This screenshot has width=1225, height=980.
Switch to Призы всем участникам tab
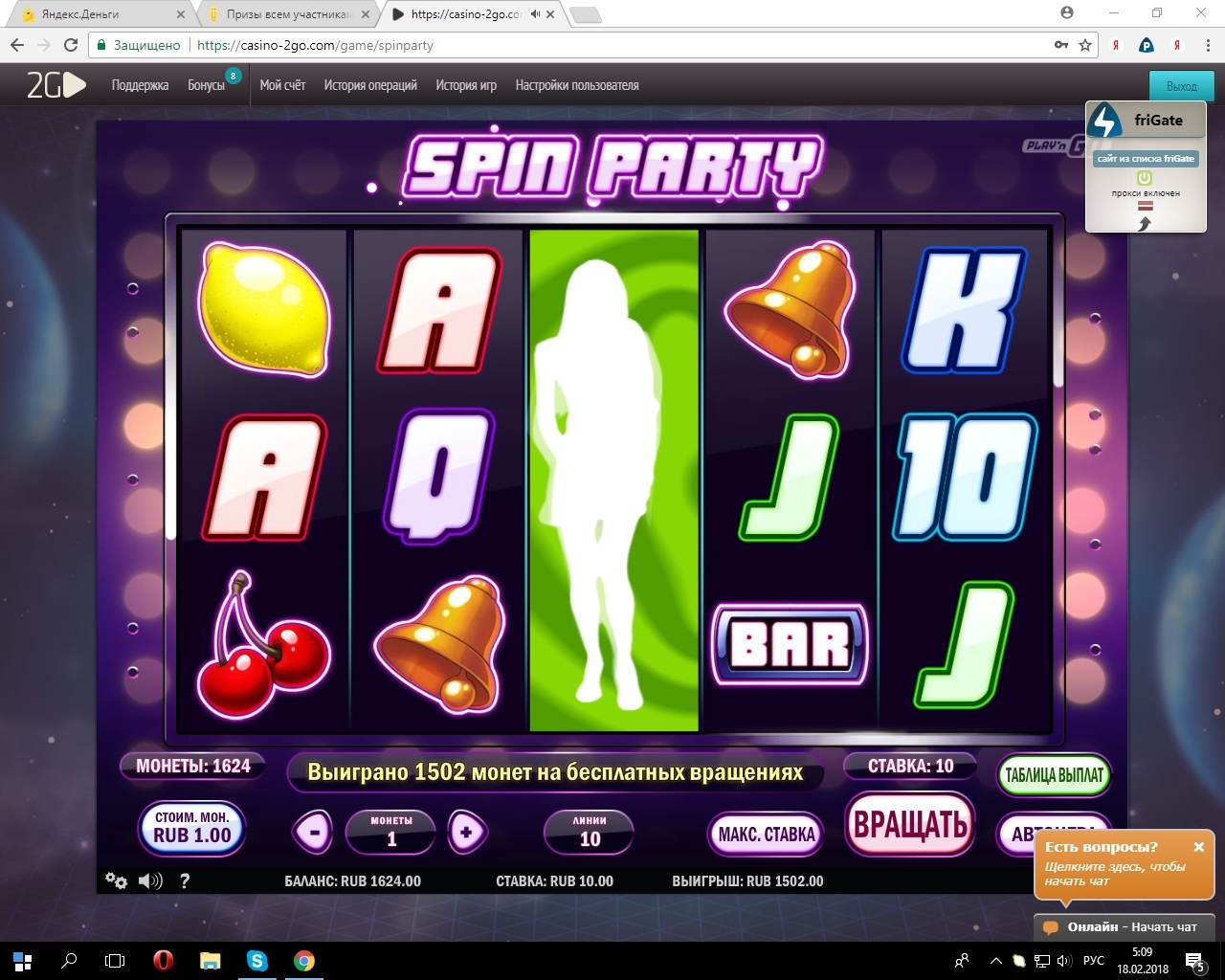click(287, 14)
